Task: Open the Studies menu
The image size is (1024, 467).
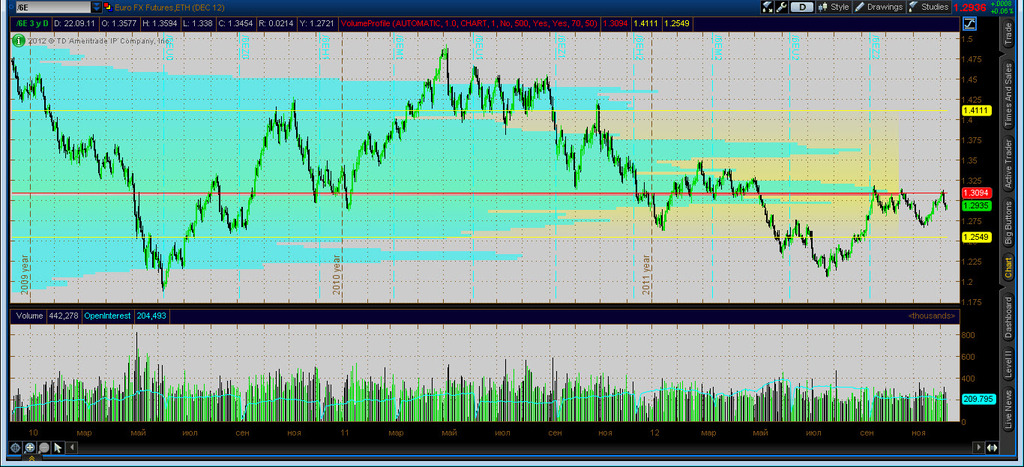Action: coord(928,7)
